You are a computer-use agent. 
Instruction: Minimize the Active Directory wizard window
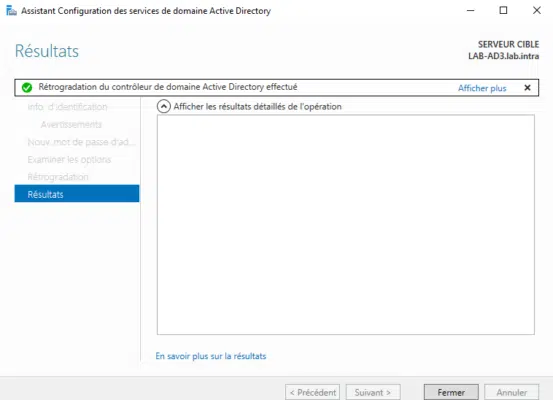point(470,11)
